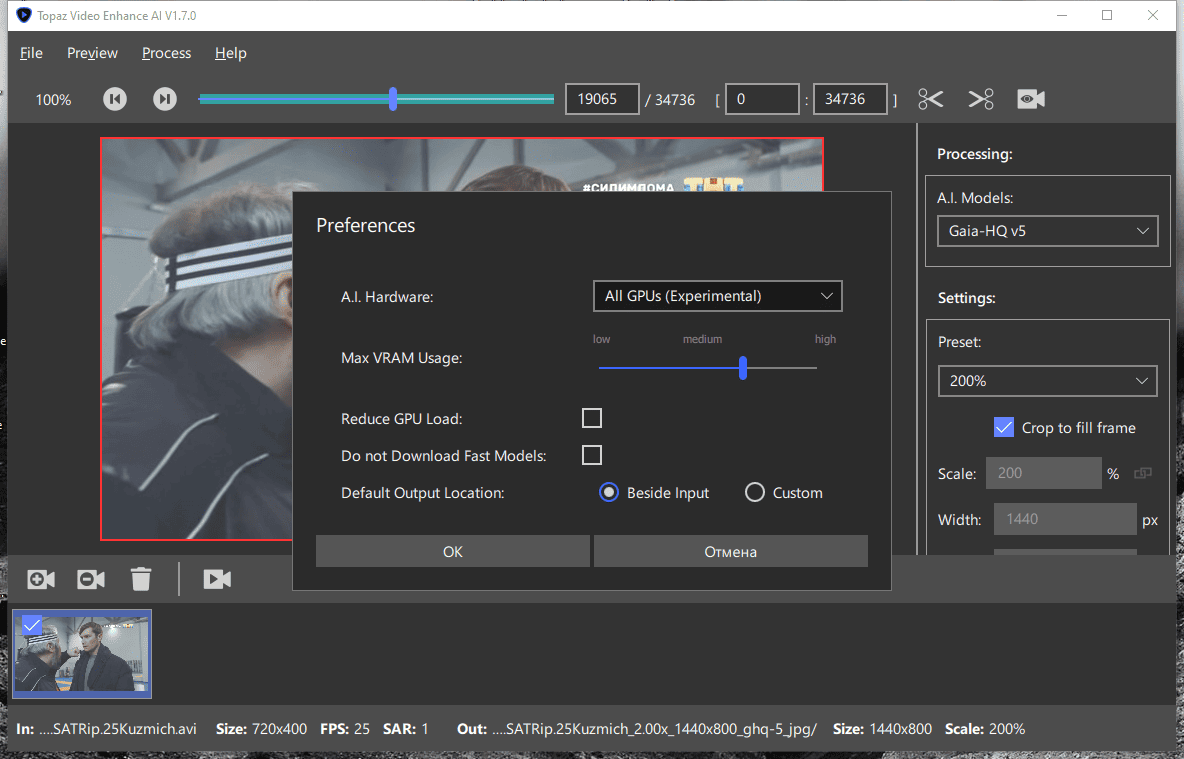This screenshot has width=1184, height=759.
Task: Open the File menu
Action: tap(31, 53)
